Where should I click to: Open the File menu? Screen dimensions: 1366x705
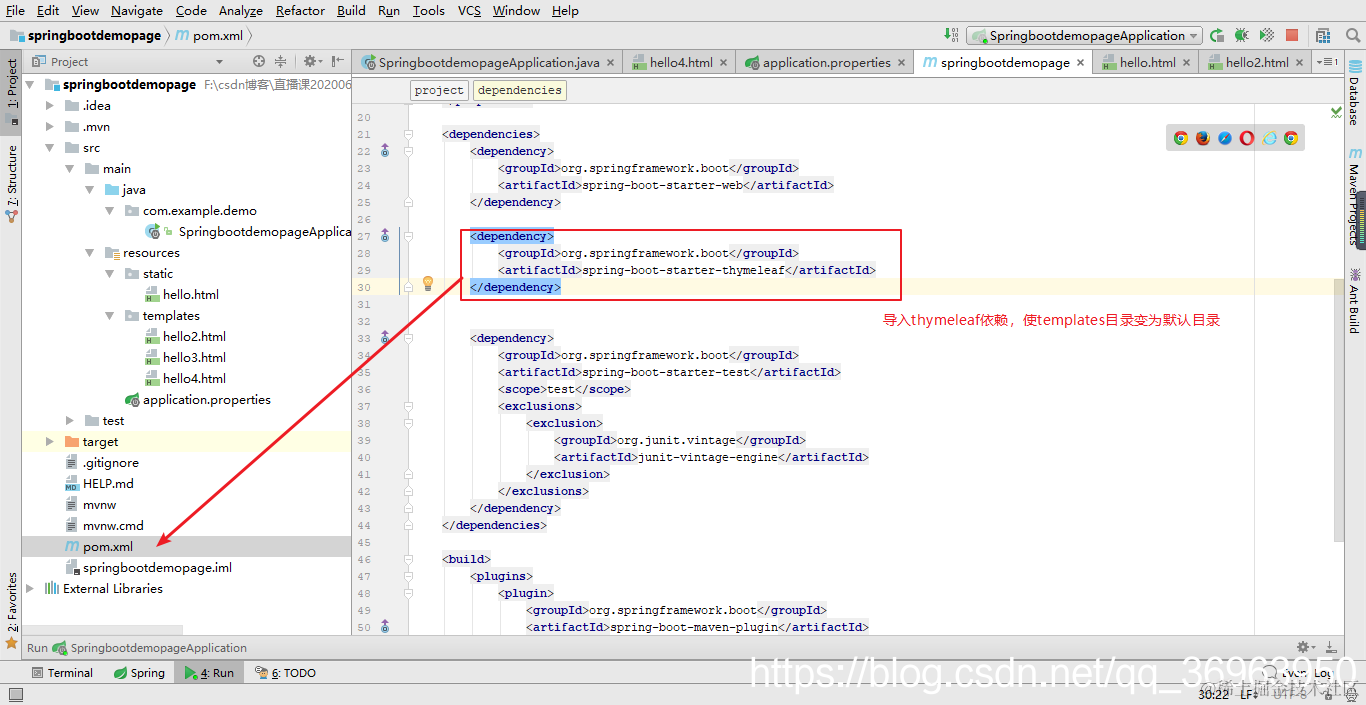(x=15, y=10)
